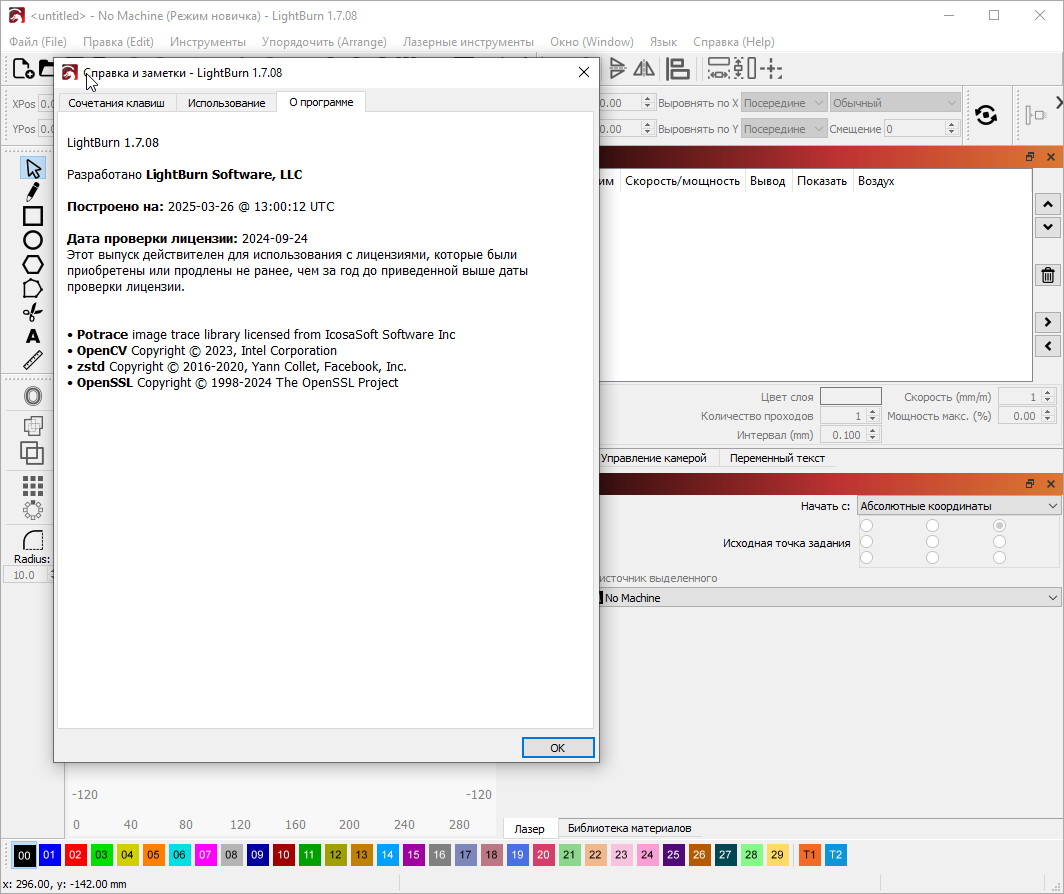This screenshot has height=894, width=1064.
Task: Open the 'Переменный текст' tab
Action: tap(777, 458)
